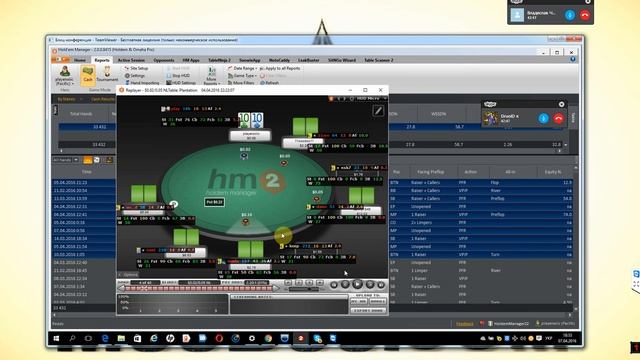
Task: Open the Site Setup option
Action: (136, 68)
